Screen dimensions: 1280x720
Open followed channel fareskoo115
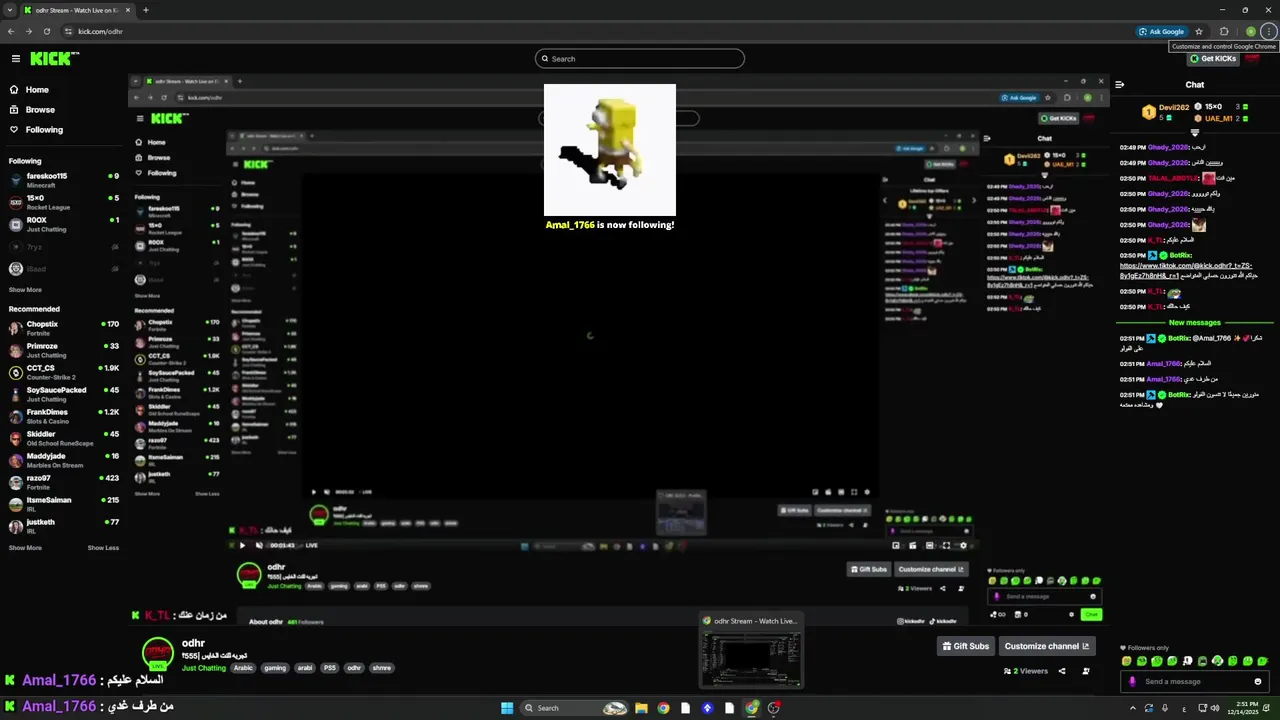(62, 180)
